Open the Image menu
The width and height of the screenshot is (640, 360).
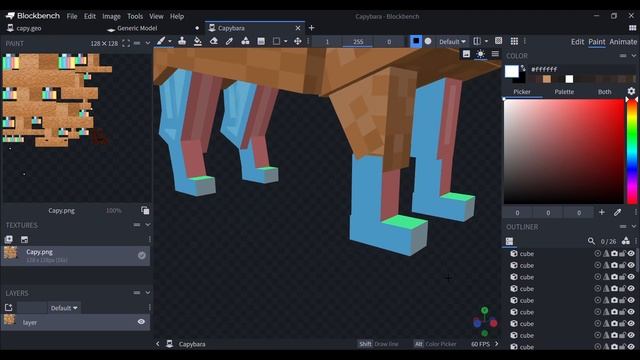pos(111,16)
